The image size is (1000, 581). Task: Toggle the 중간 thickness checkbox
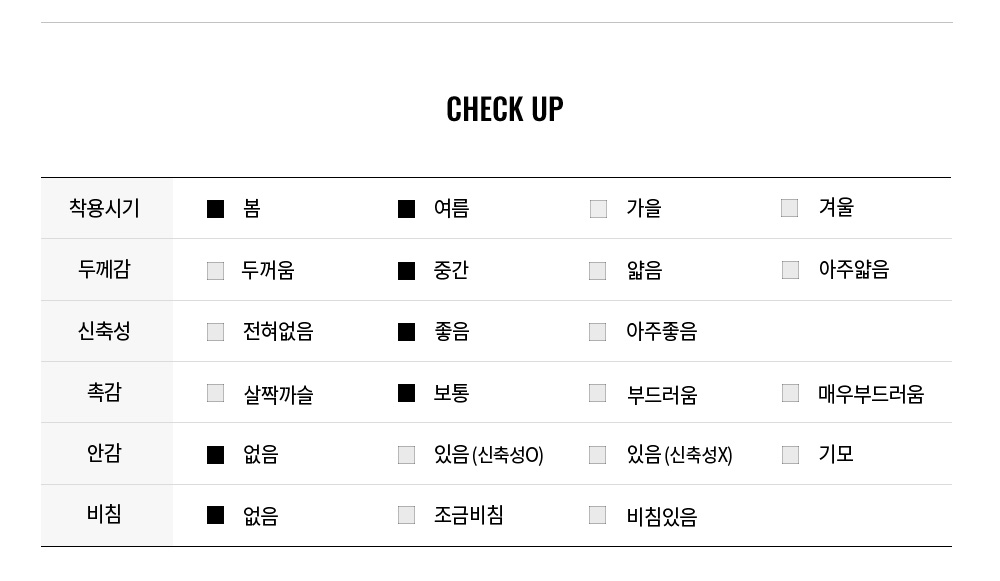pyautogui.click(x=406, y=270)
